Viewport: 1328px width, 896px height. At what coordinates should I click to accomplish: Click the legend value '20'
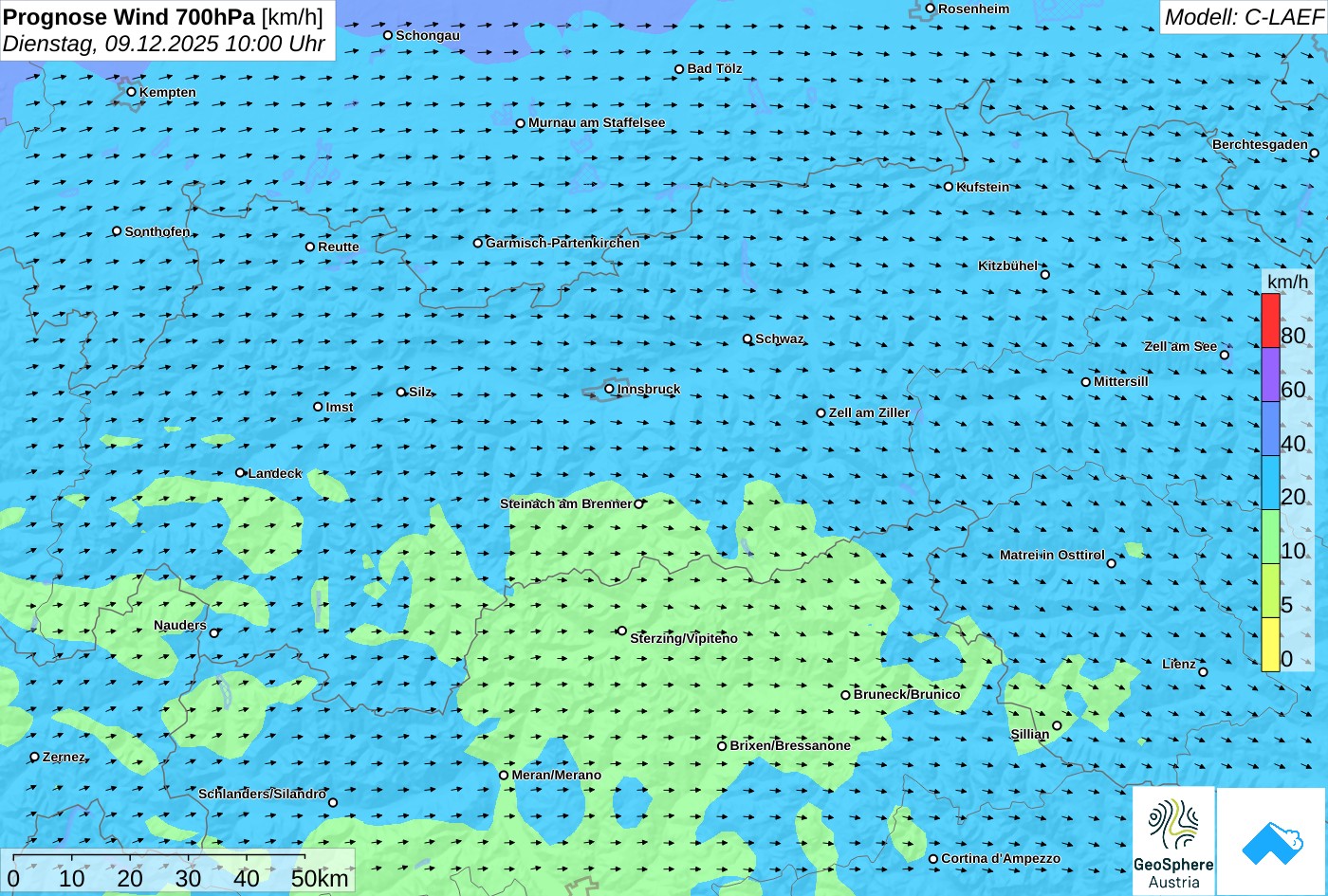1293,497
